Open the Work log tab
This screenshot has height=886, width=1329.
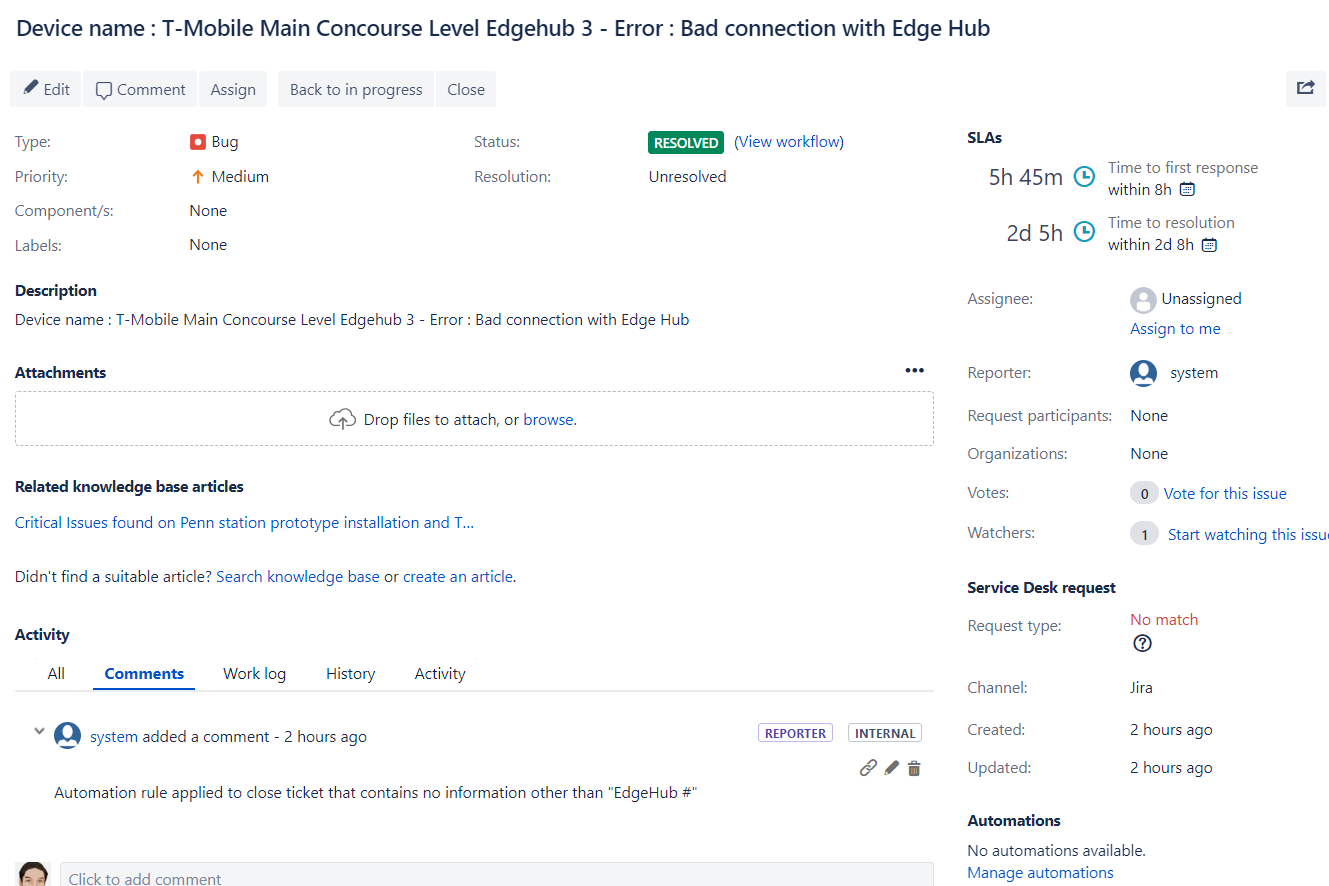(254, 674)
